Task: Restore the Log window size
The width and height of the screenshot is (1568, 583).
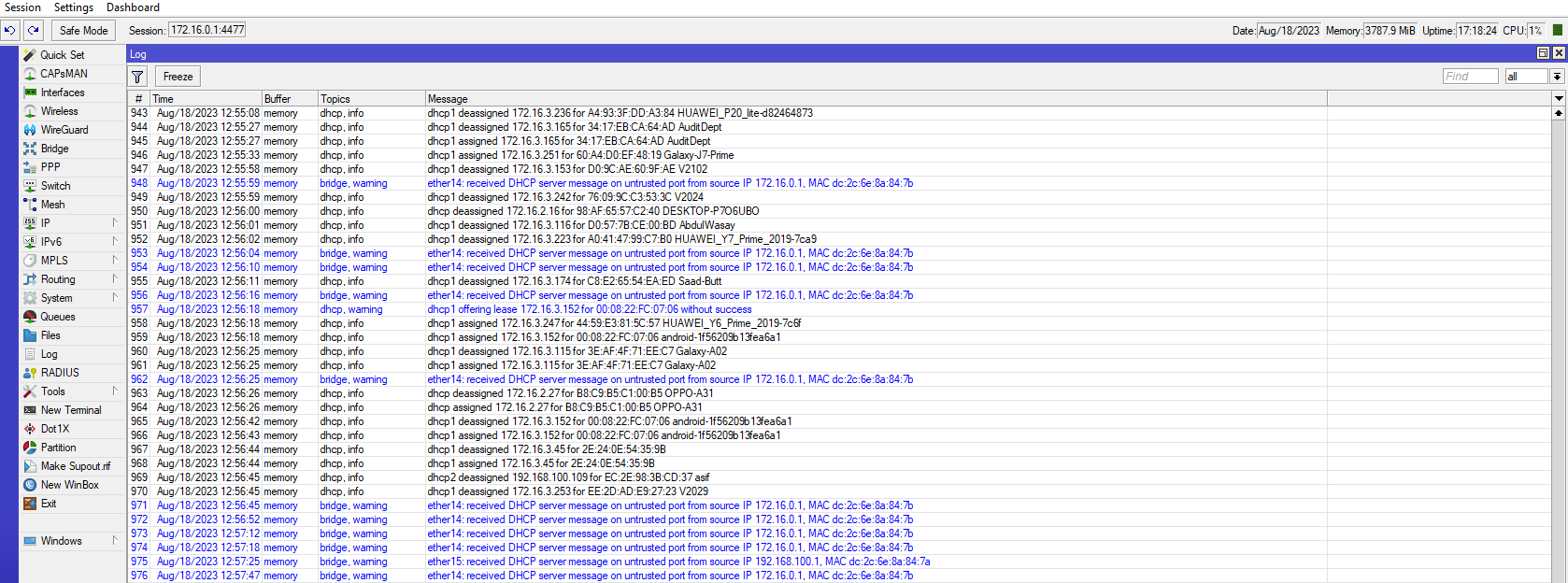Action: 1543,53
